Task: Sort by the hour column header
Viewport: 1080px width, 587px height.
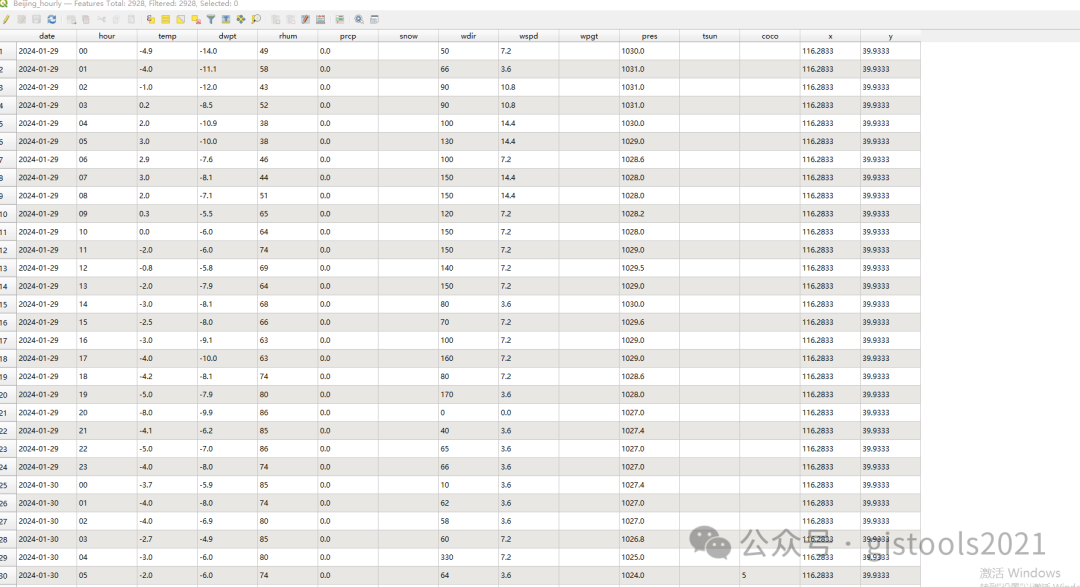Action: (x=107, y=36)
